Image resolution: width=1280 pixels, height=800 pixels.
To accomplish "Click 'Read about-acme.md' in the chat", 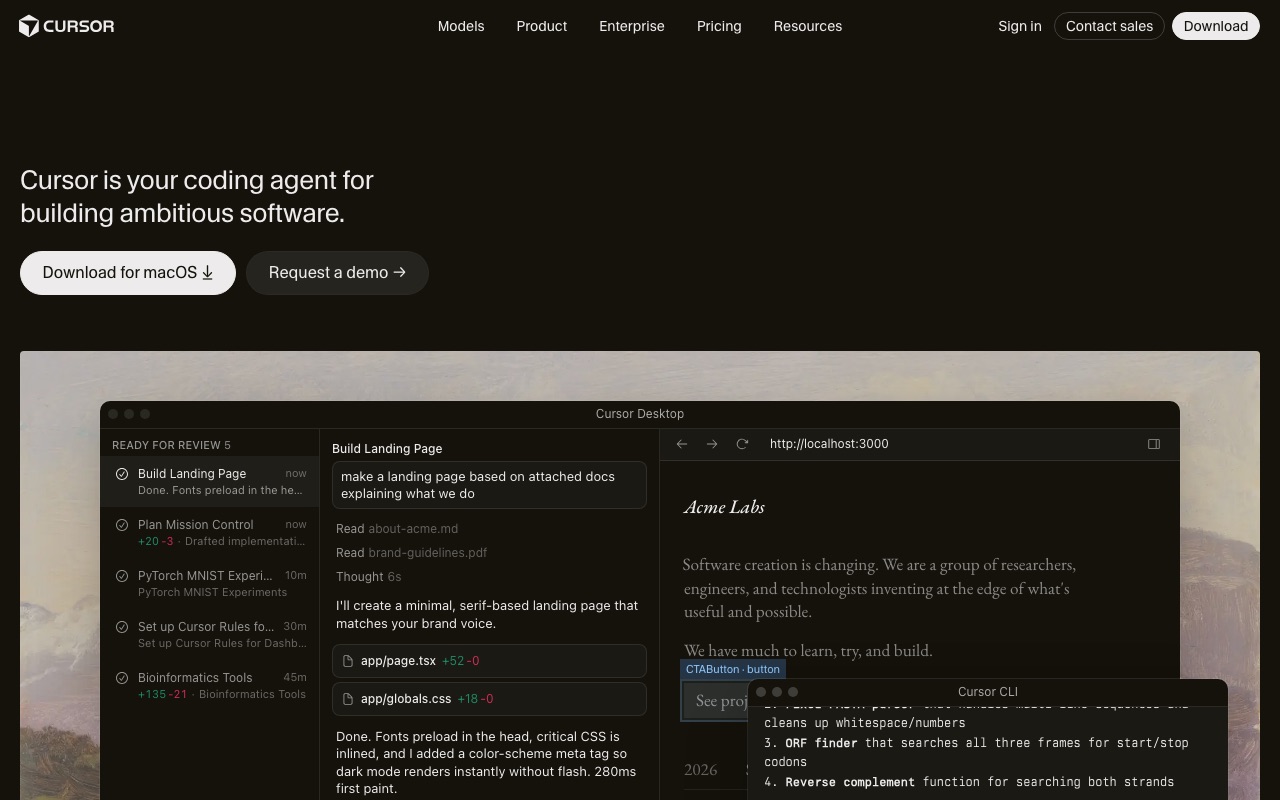I will (x=397, y=529).
